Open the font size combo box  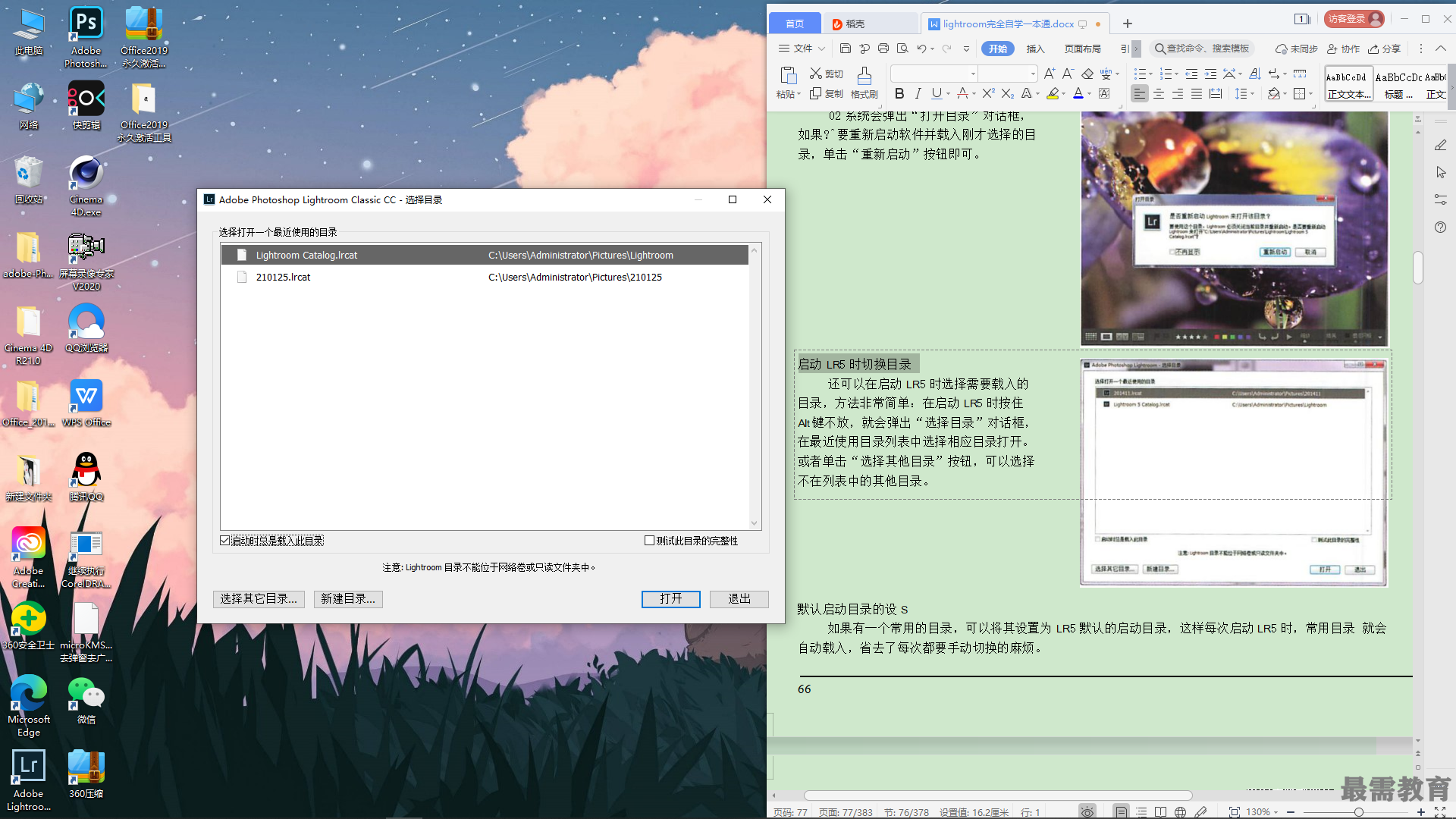tap(1008, 74)
